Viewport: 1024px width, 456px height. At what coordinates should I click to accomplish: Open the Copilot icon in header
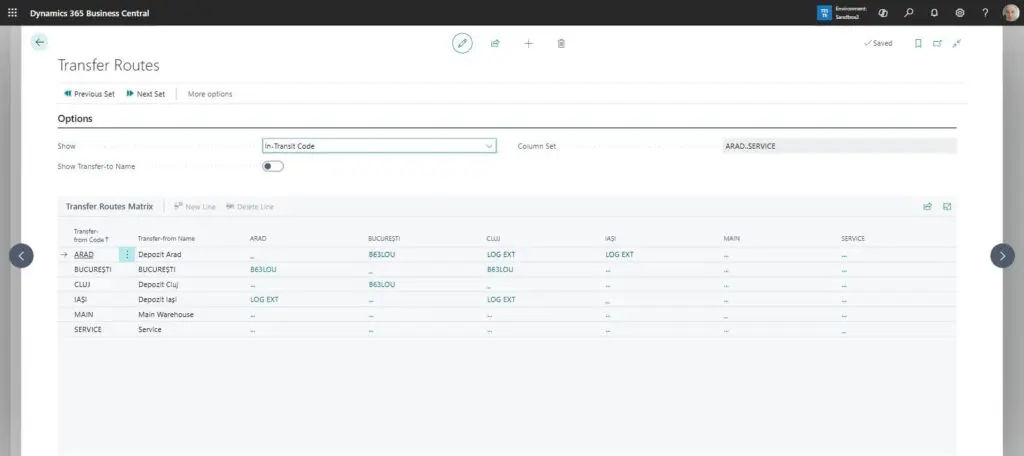(883, 12)
